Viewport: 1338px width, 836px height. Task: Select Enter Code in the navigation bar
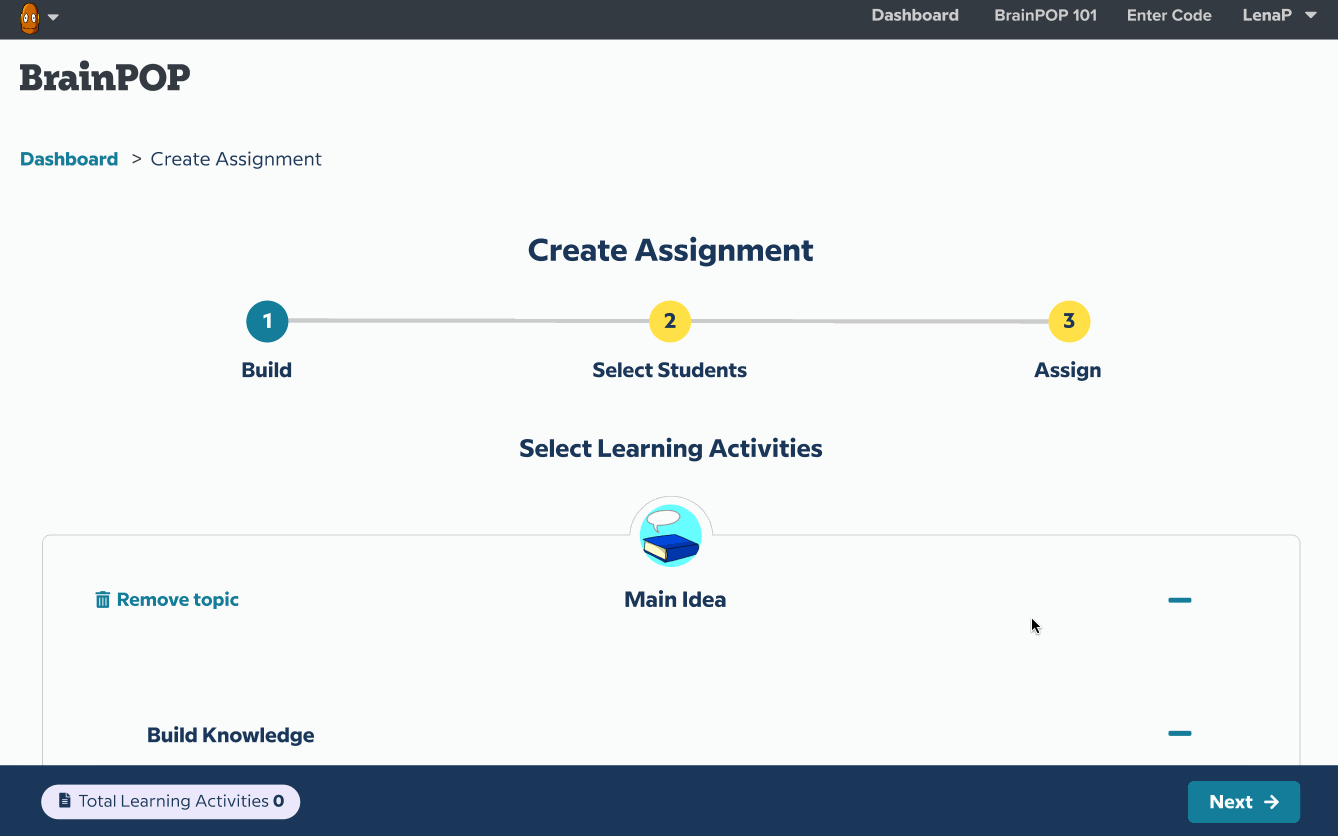[1169, 15]
